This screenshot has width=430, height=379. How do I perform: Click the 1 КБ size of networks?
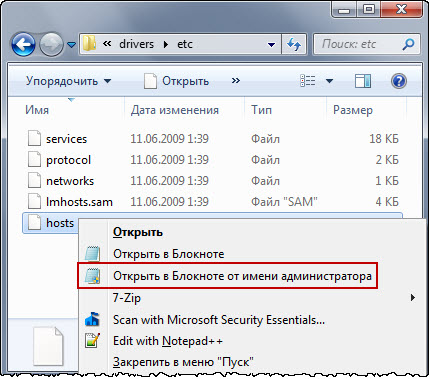(387, 181)
